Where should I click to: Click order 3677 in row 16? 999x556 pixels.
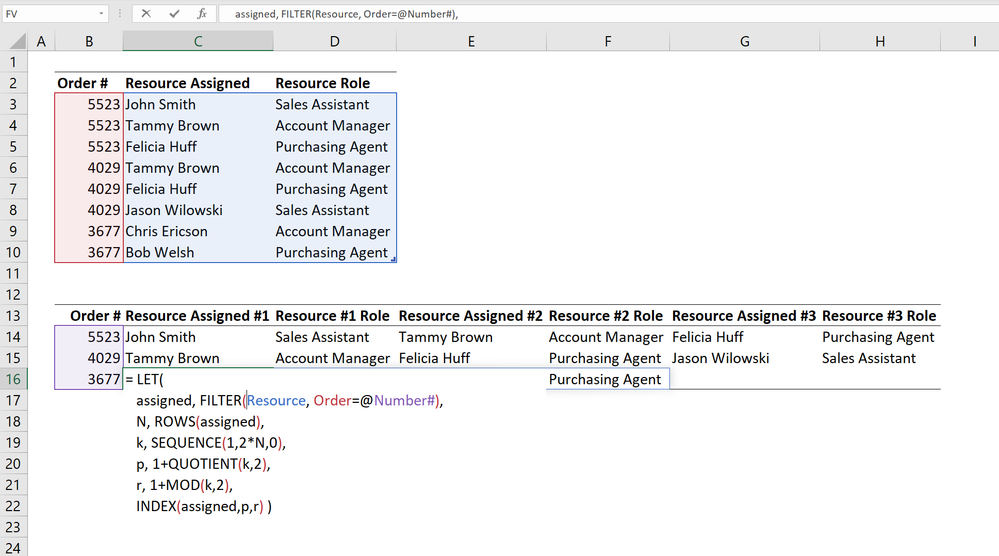pyautogui.click(x=104, y=379)
